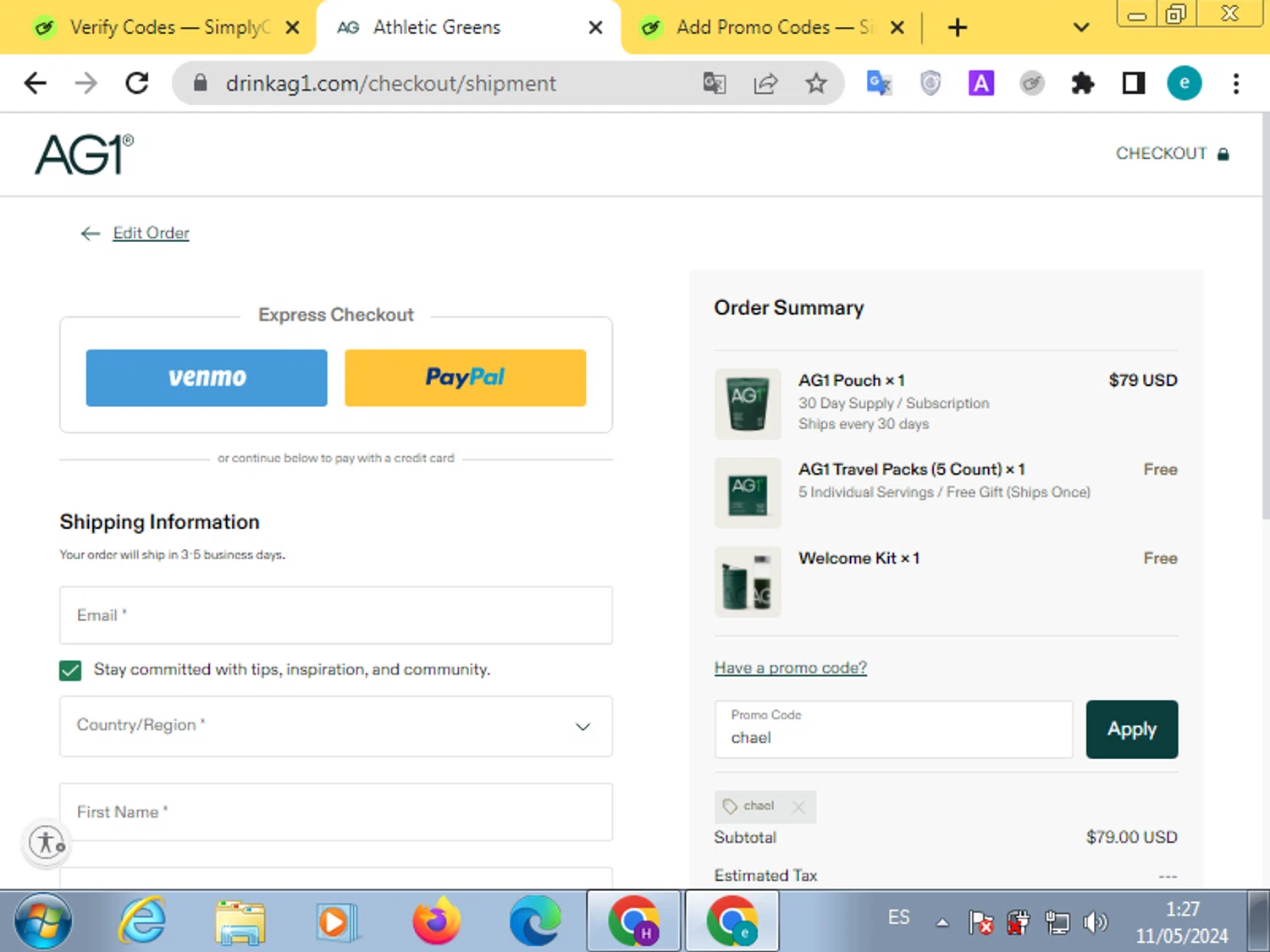This screenshot has width=1270, height=952.
Task: Switch to the Chrome window with e profile
Action: pyautogui.click(x=732, y=921)
